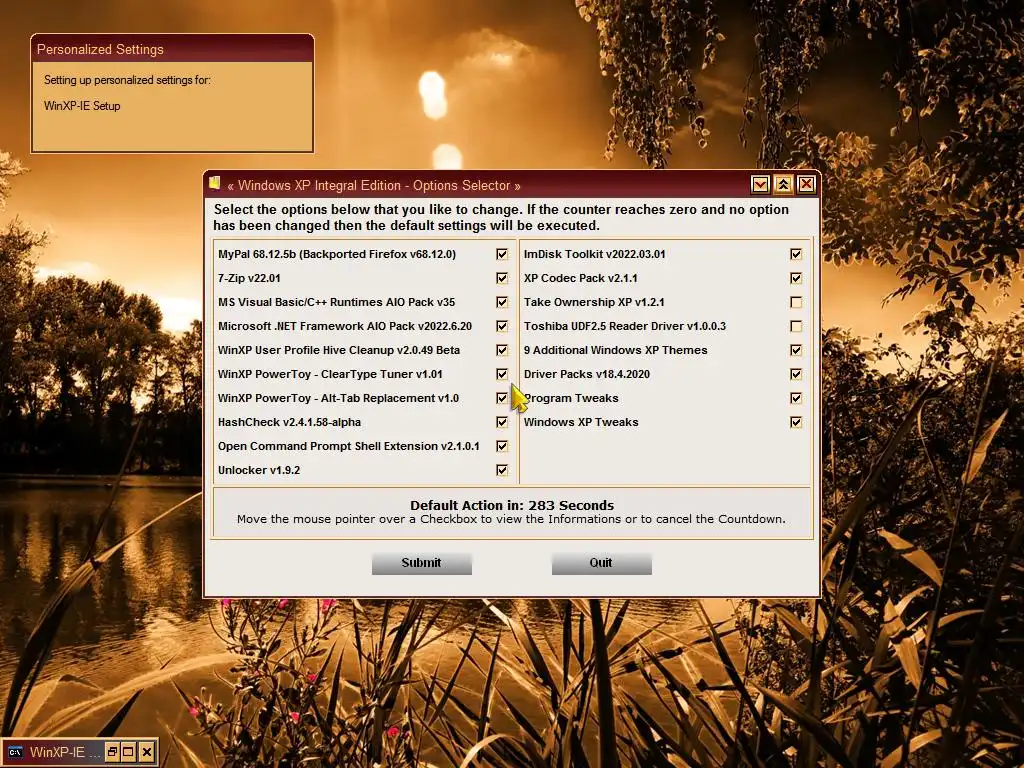Click the HashCheck v2.4.1.58-alpha label
This screenshot has height=768, width=1024.
coord(289,423)
